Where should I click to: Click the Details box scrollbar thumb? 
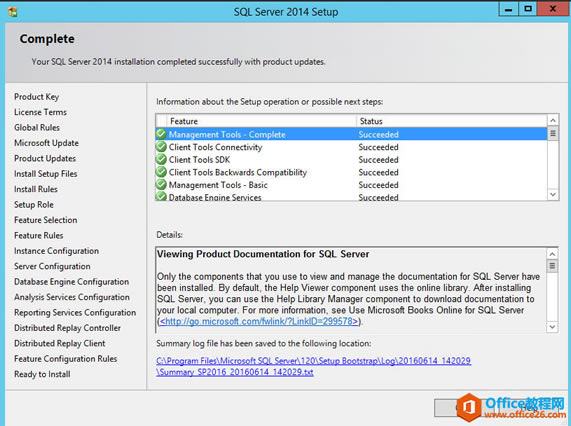(x=552, y=266)
